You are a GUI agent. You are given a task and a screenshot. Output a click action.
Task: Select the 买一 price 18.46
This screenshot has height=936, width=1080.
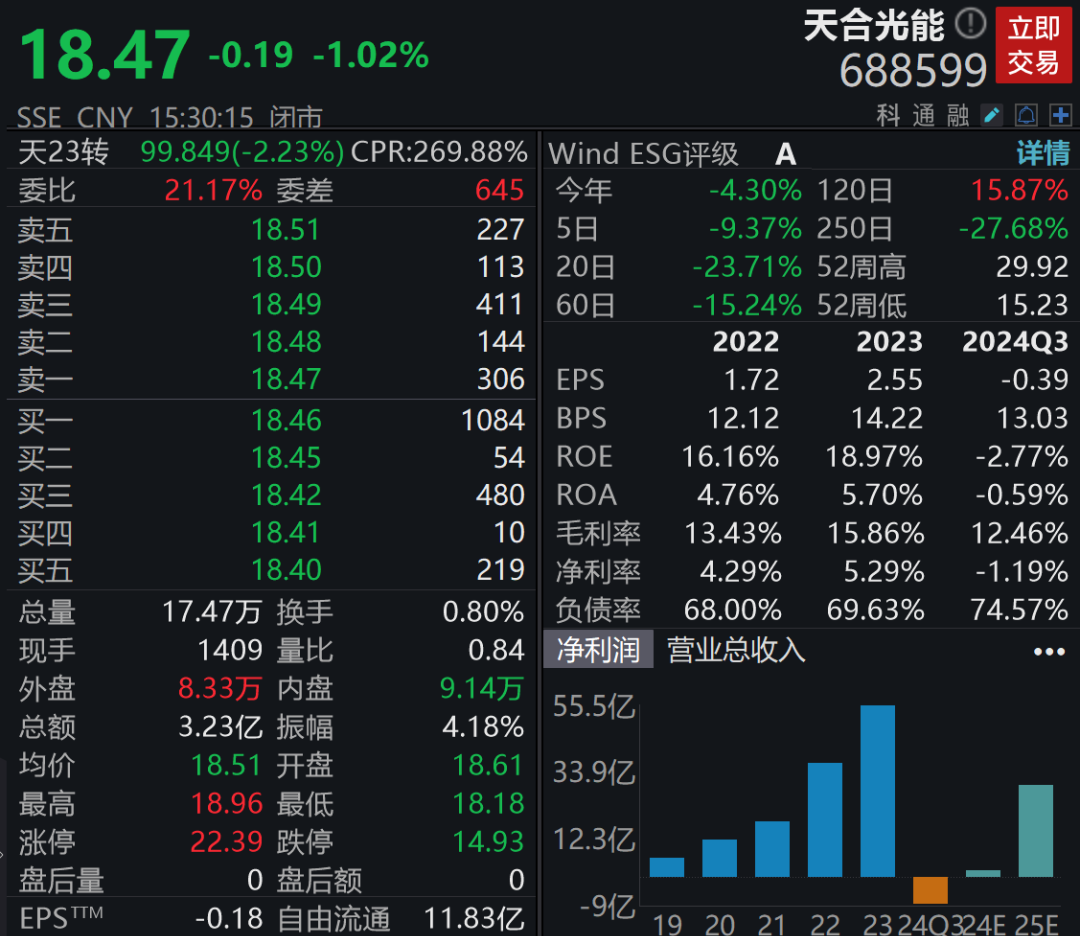point(286,420)
